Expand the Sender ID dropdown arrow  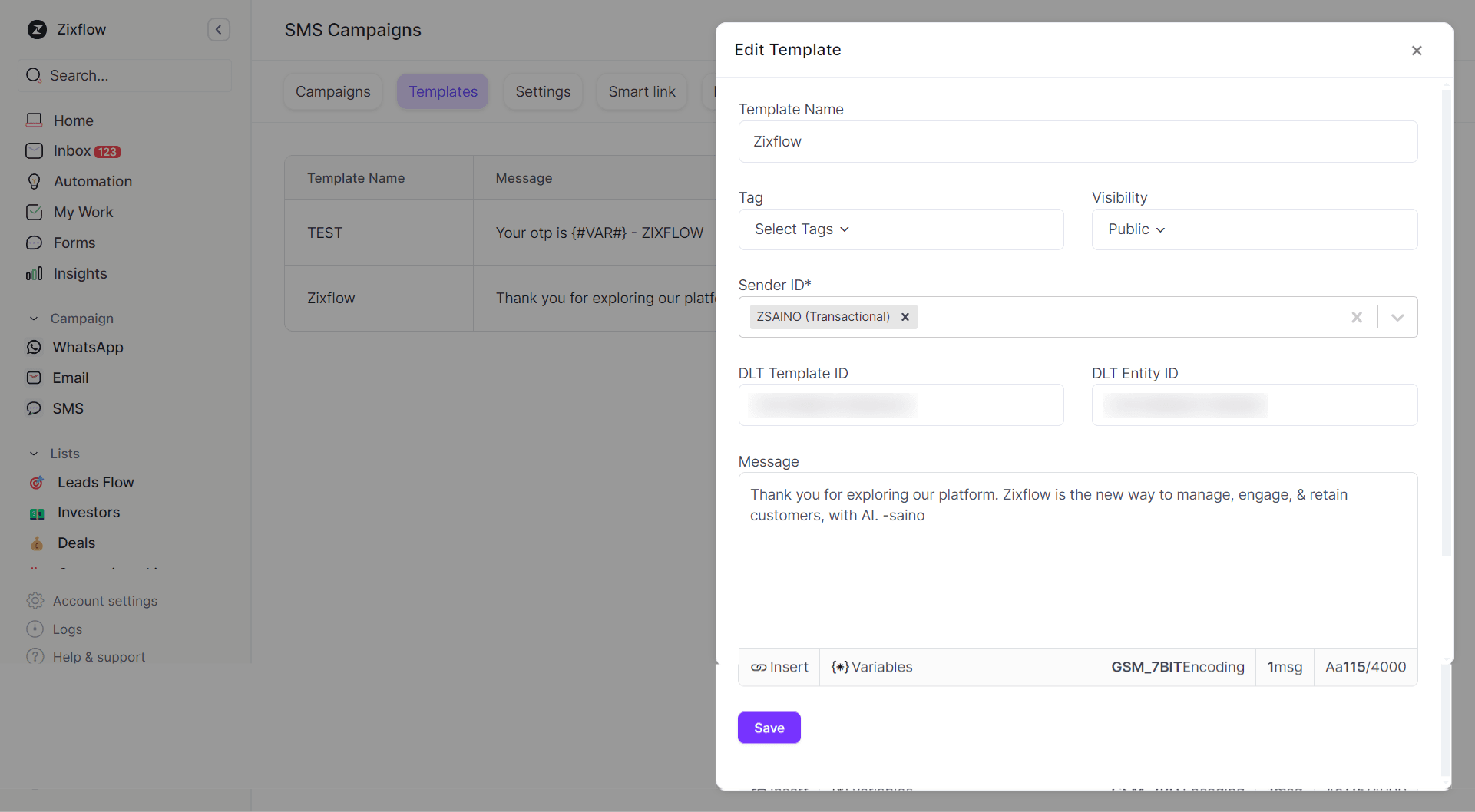tap(1397, 317)
